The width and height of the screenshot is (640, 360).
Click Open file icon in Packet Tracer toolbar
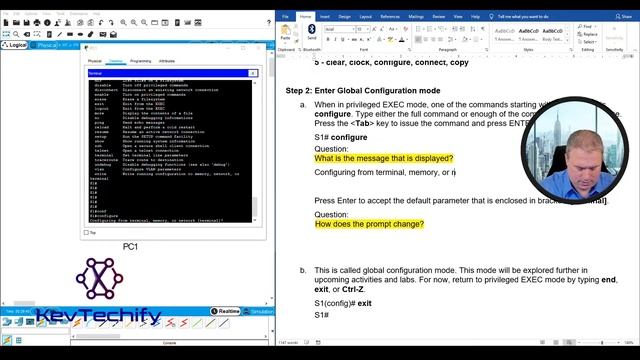pyautogui.click(x=16, y=22)
